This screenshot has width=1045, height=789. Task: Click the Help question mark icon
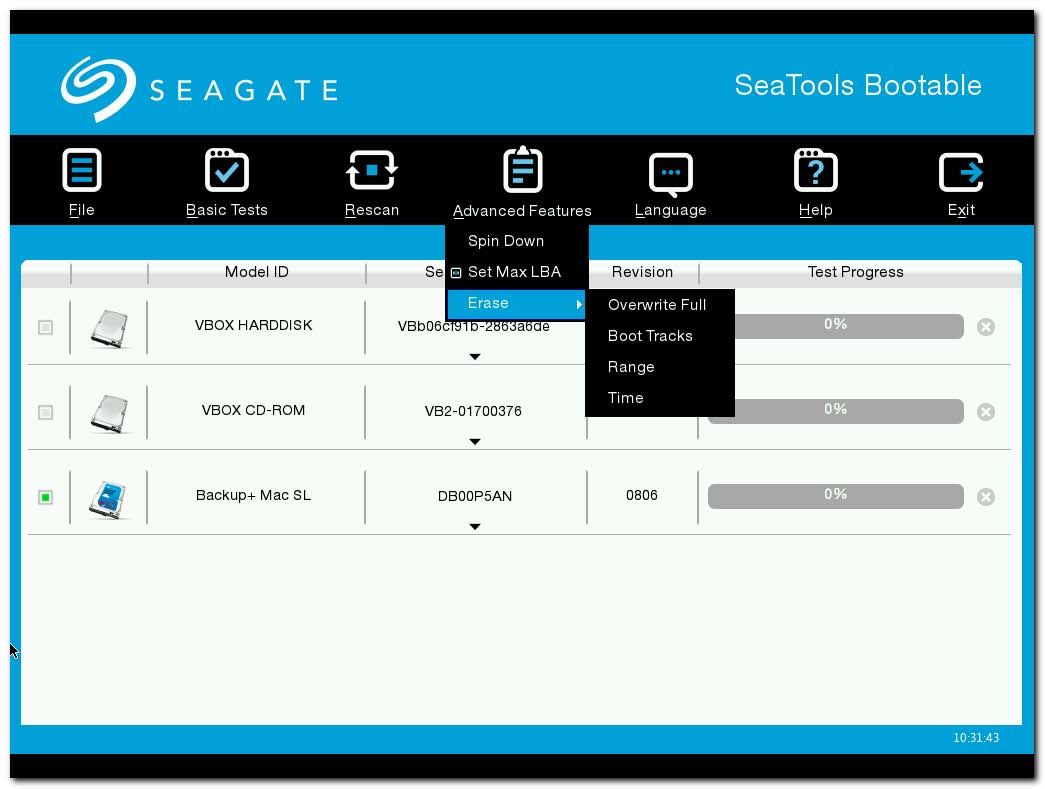click(x=815, y=169)
